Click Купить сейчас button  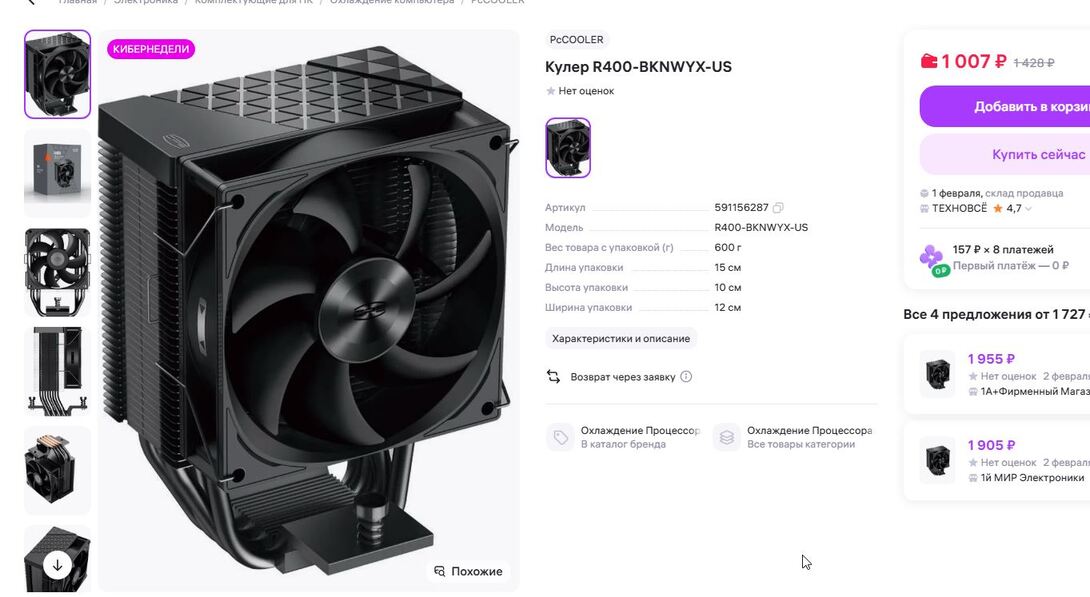[x=1004, y=154]
